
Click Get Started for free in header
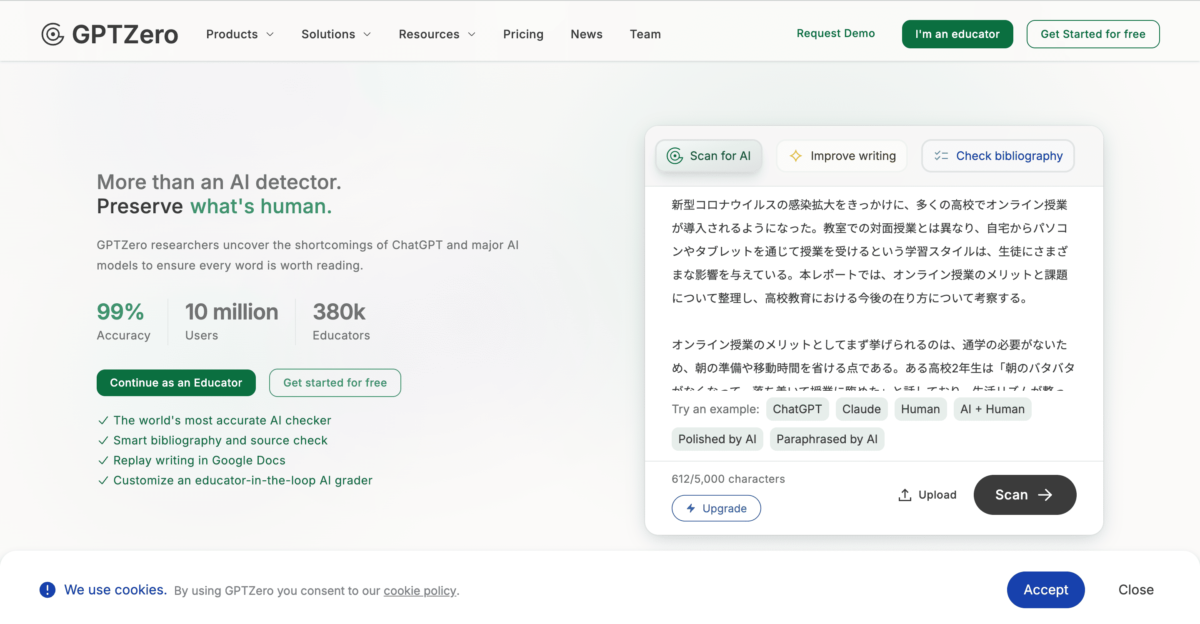[1093, 34]
